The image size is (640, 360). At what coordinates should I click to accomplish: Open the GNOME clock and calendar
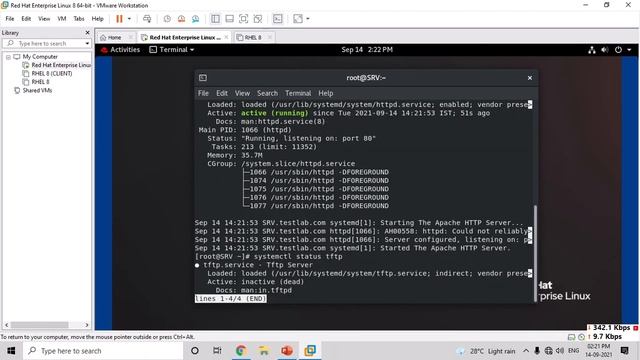[x=367, y=50]
